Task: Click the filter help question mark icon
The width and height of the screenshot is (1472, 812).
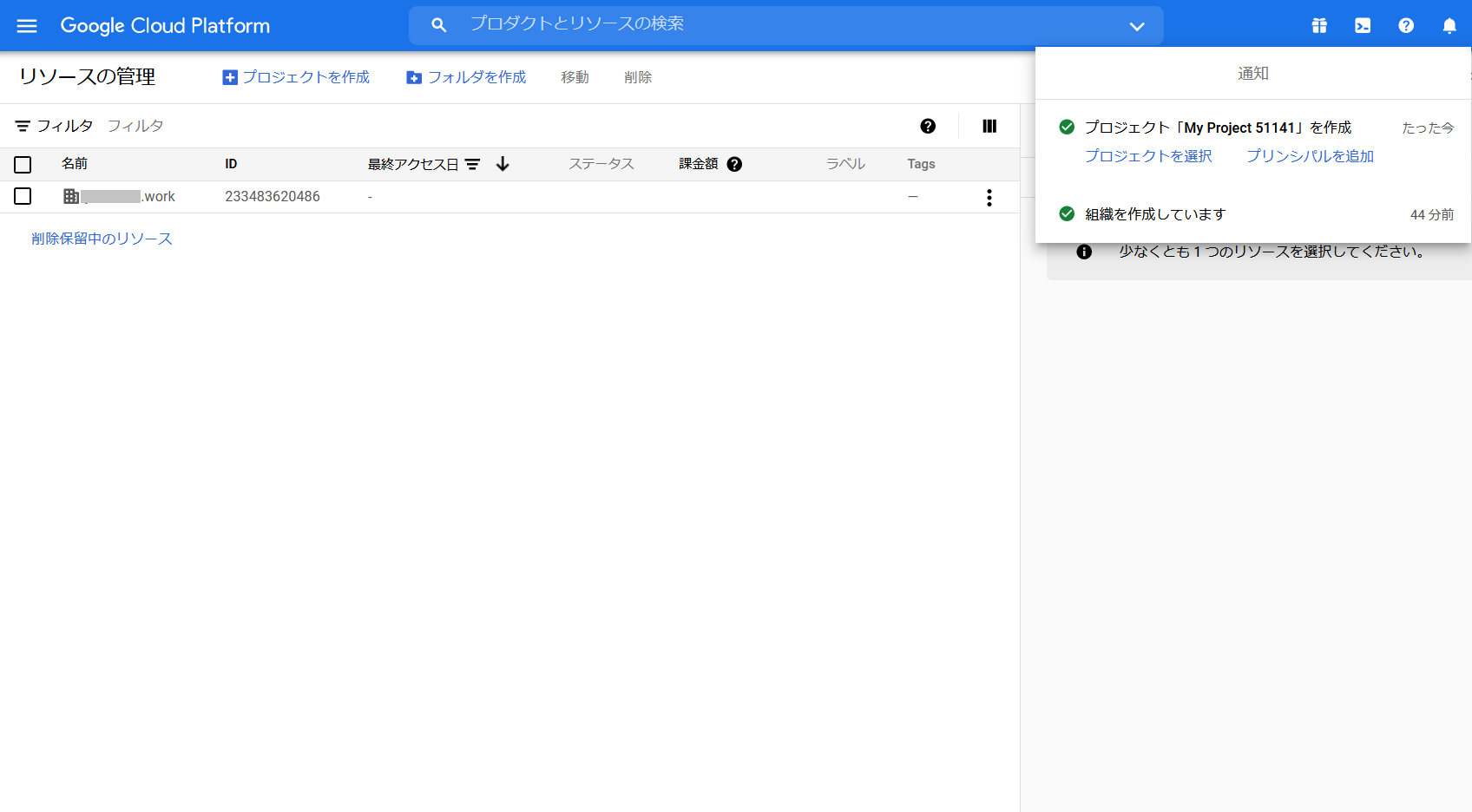Action: pos(928,127)
